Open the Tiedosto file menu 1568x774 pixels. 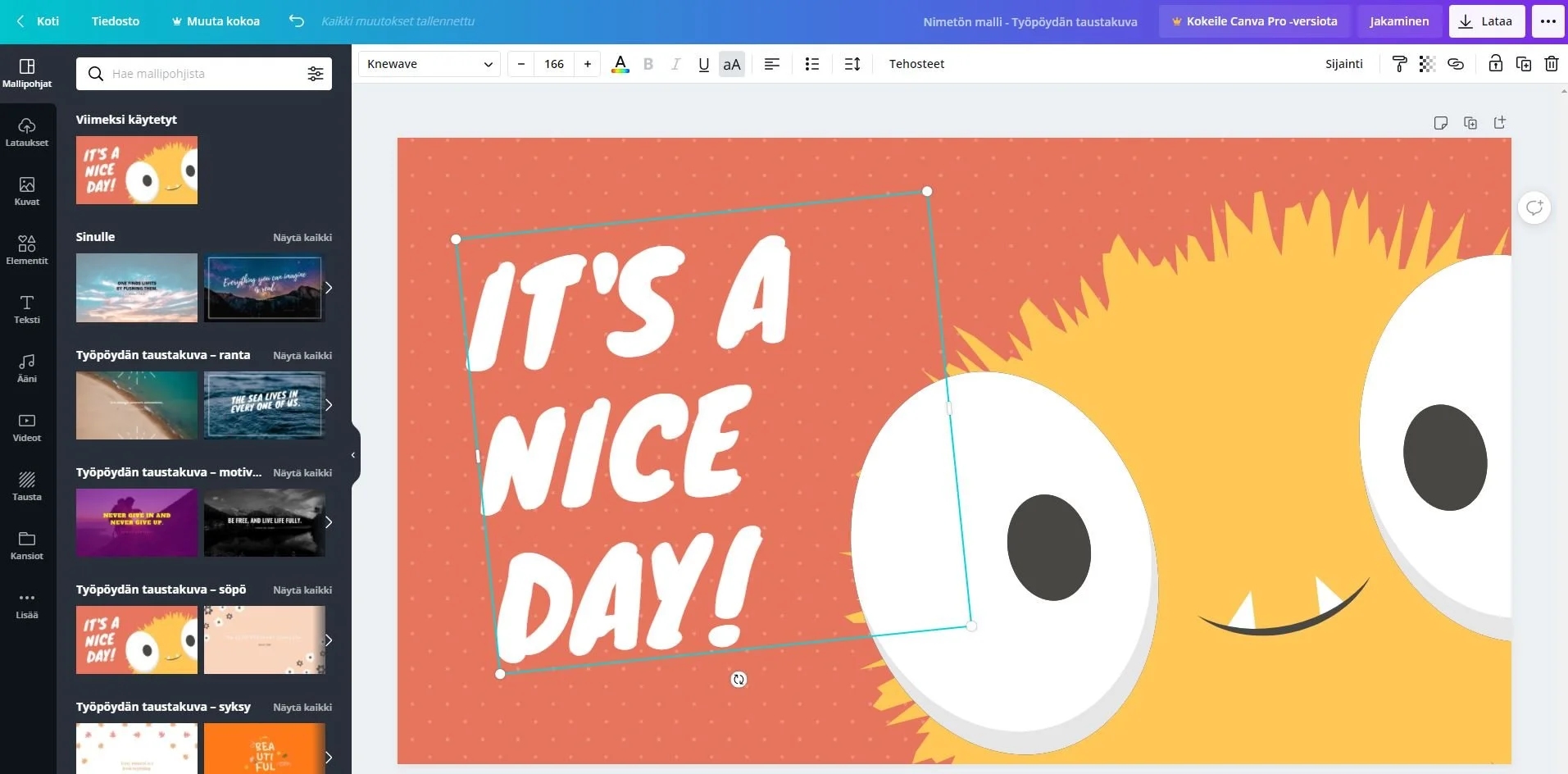[x=116, y=21]
